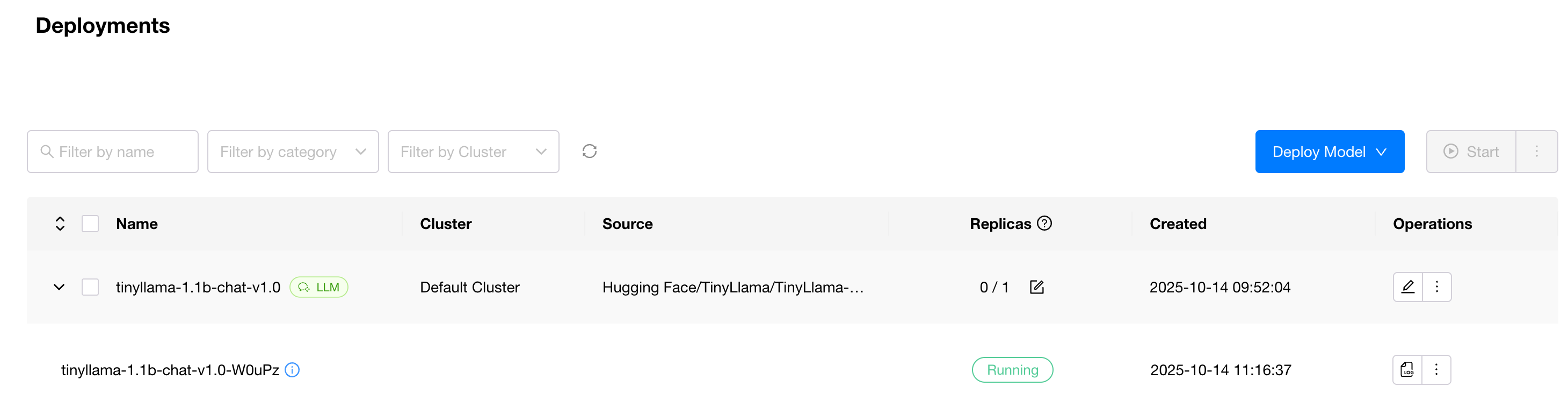The height and width of the screenshot is (401, 1568).
Task: Toggle expand all rows in header
Action: [x=60, y=224]
